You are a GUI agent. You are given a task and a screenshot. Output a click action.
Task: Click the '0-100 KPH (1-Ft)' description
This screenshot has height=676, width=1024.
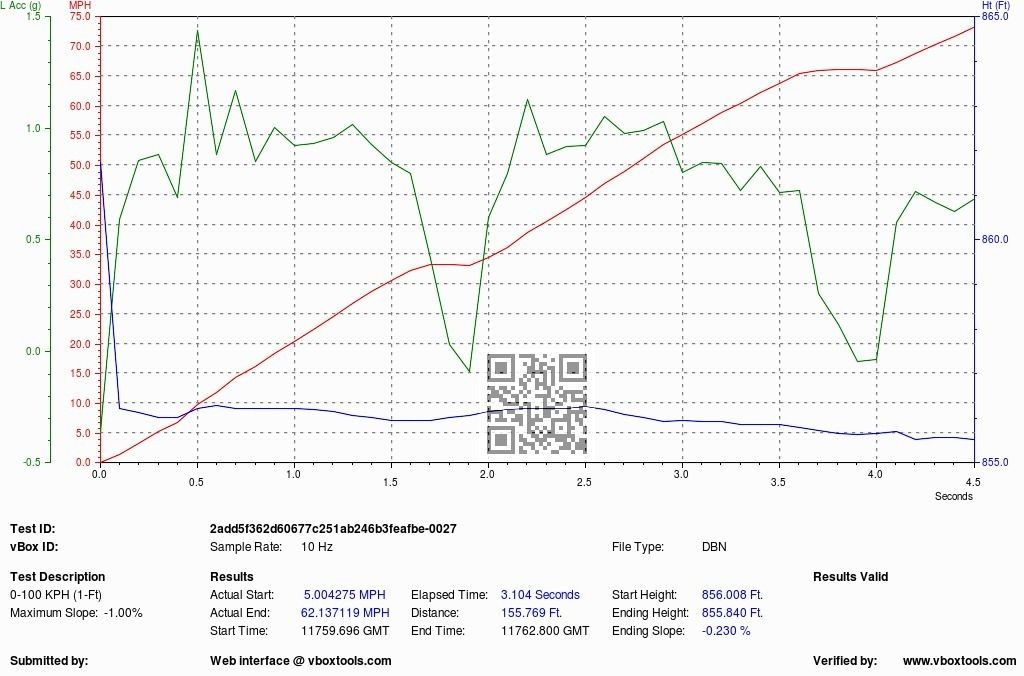(x=56, y=595)
